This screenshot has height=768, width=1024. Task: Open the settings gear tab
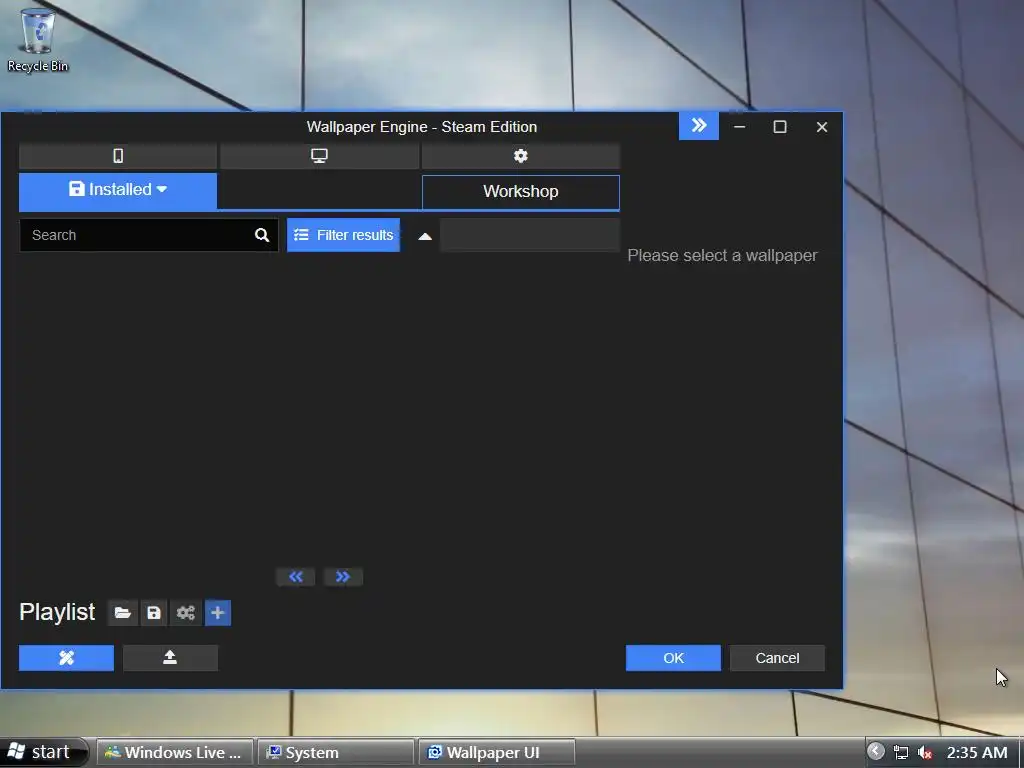[520, 156]
